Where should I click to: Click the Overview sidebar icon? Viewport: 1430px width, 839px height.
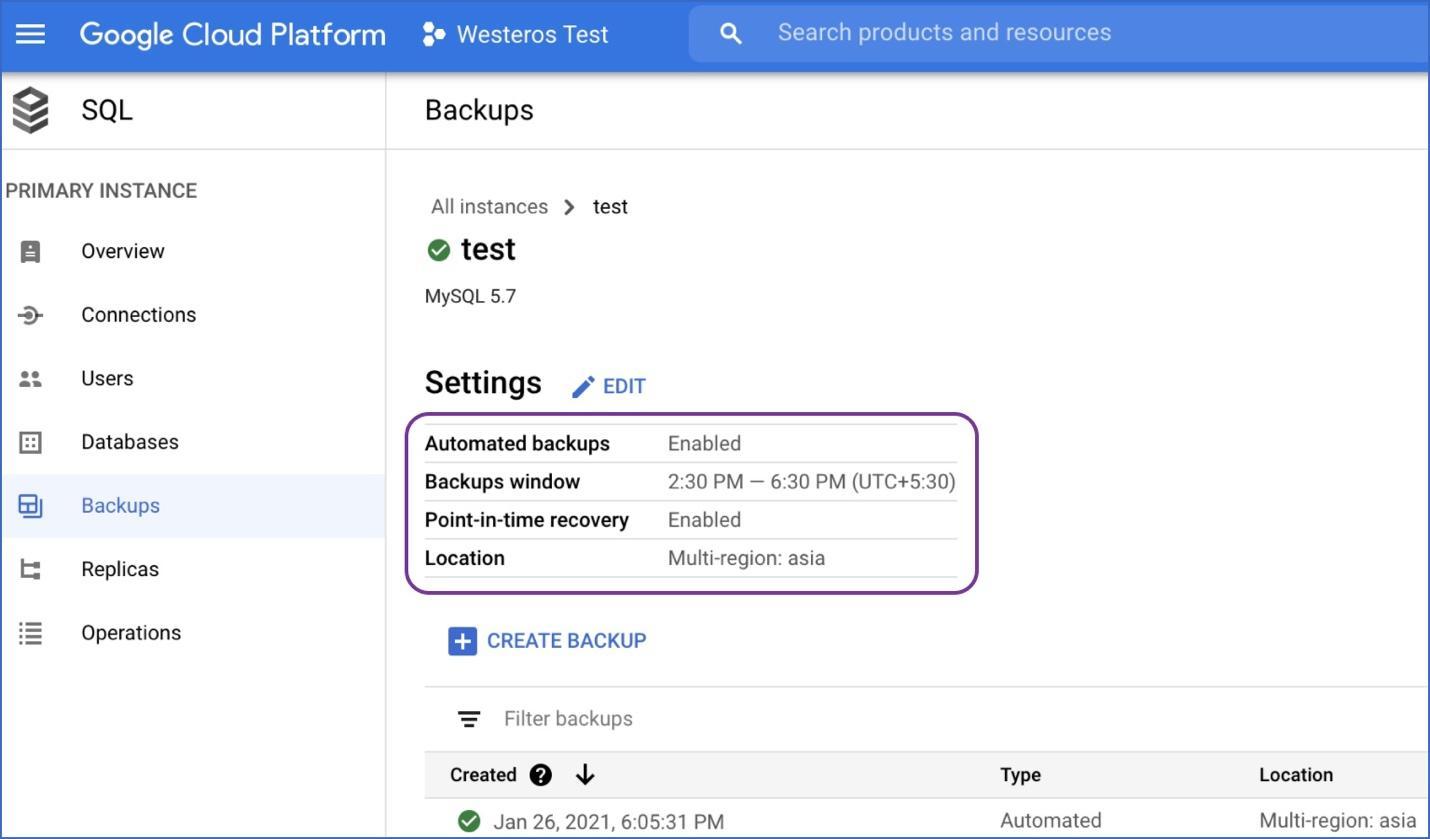30,251
